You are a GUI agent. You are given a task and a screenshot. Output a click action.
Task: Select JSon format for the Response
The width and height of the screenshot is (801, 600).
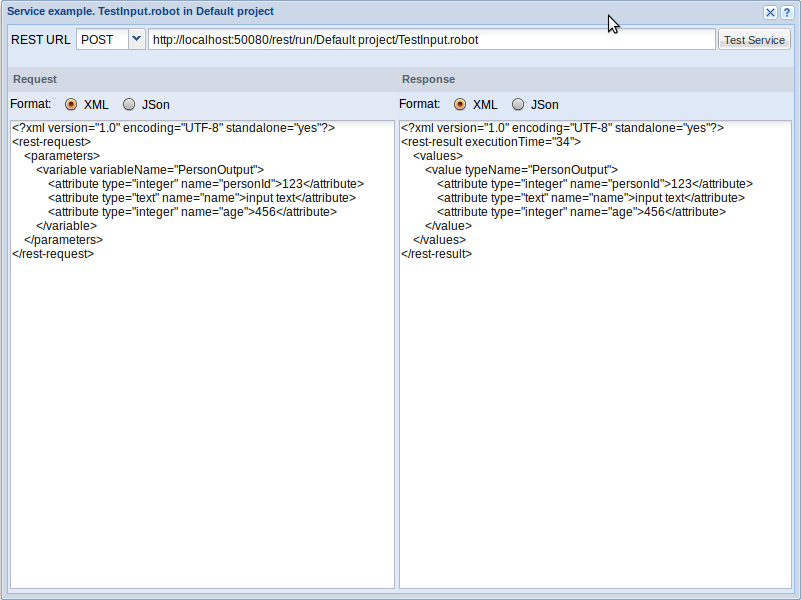pos(518,104)
